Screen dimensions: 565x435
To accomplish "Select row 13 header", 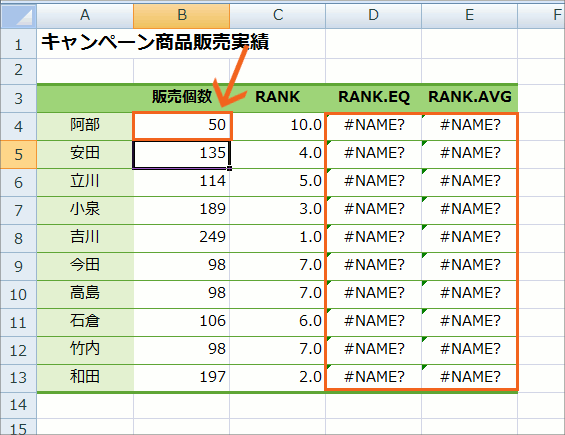I will pyautogui.click(x=18, y=378).
